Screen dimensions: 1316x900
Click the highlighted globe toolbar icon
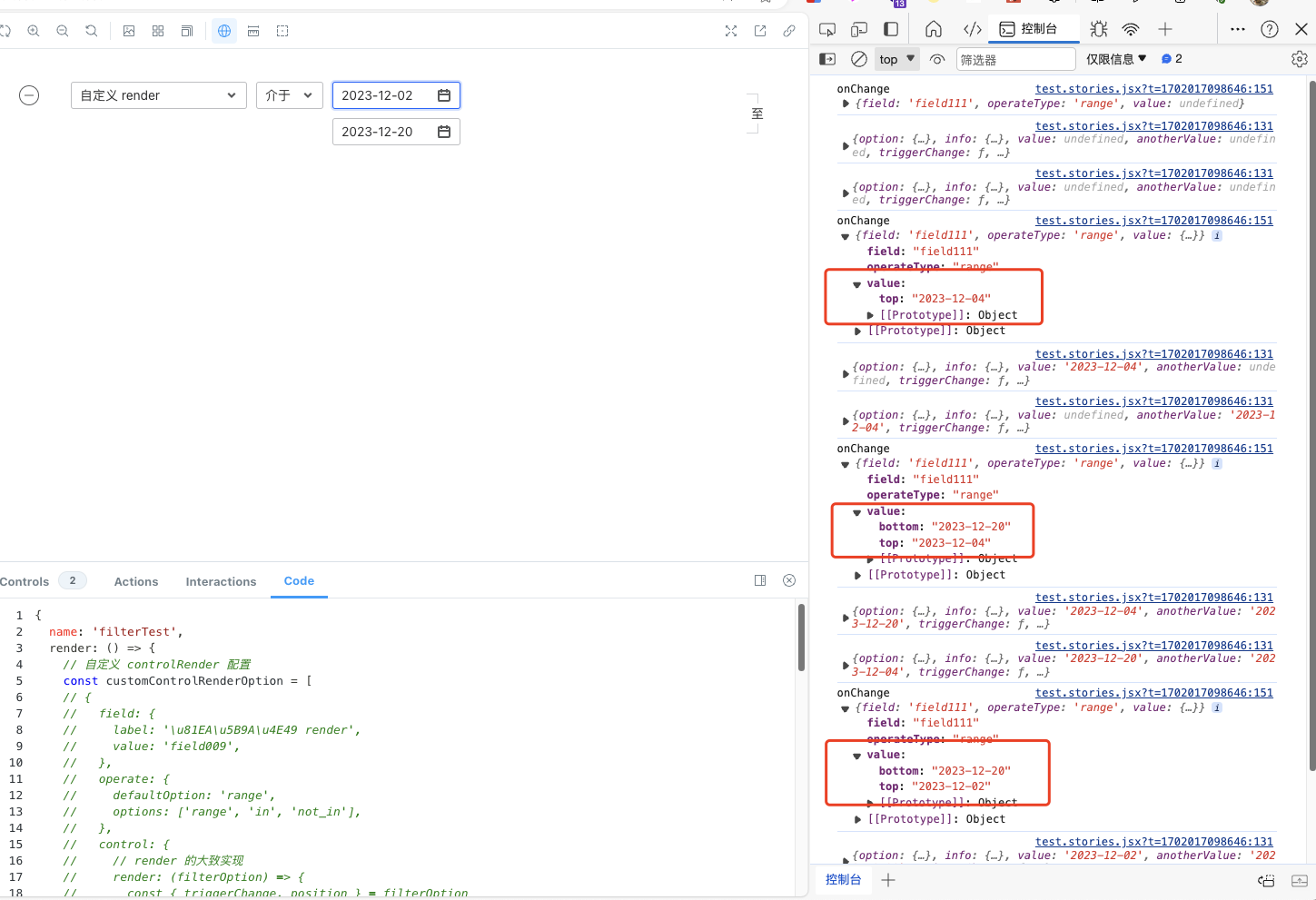224,31
